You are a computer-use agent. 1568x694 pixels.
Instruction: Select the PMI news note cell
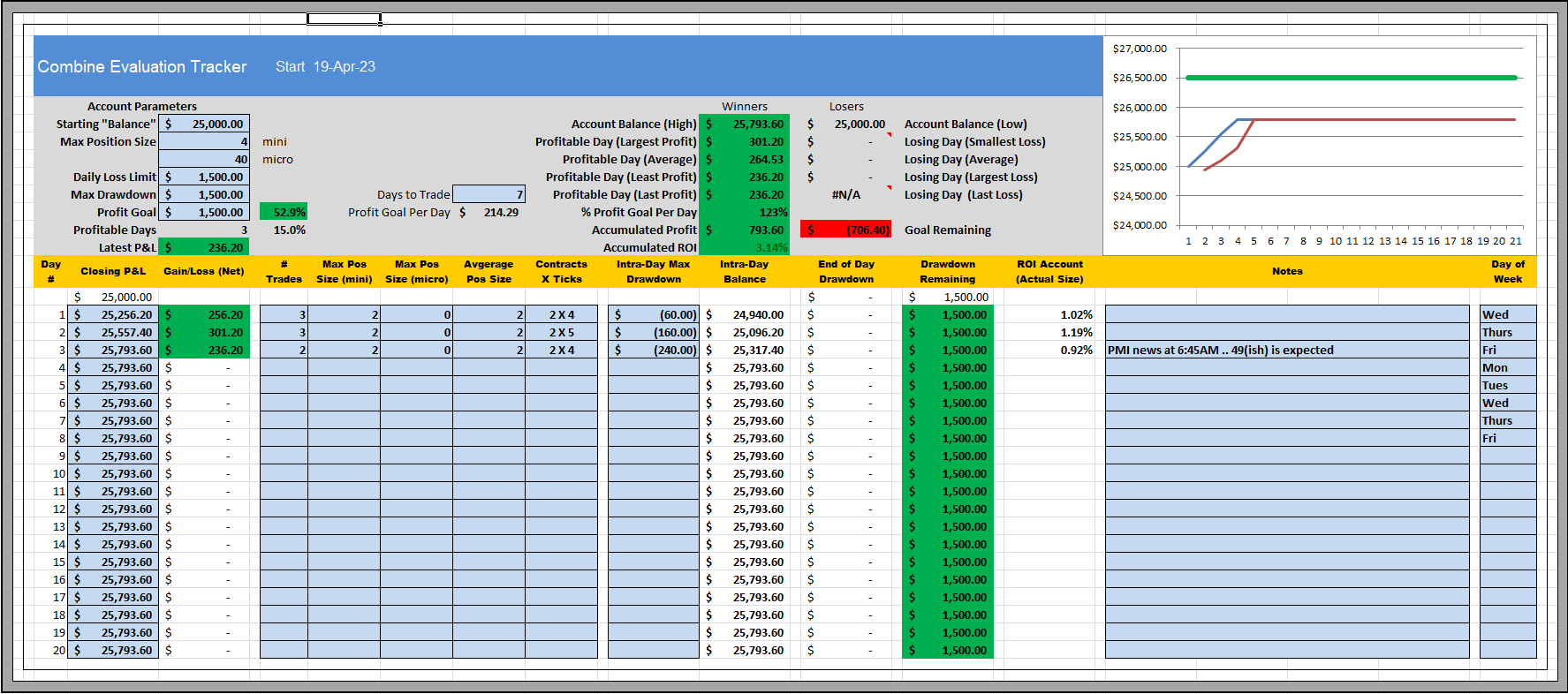(1287, 350)
